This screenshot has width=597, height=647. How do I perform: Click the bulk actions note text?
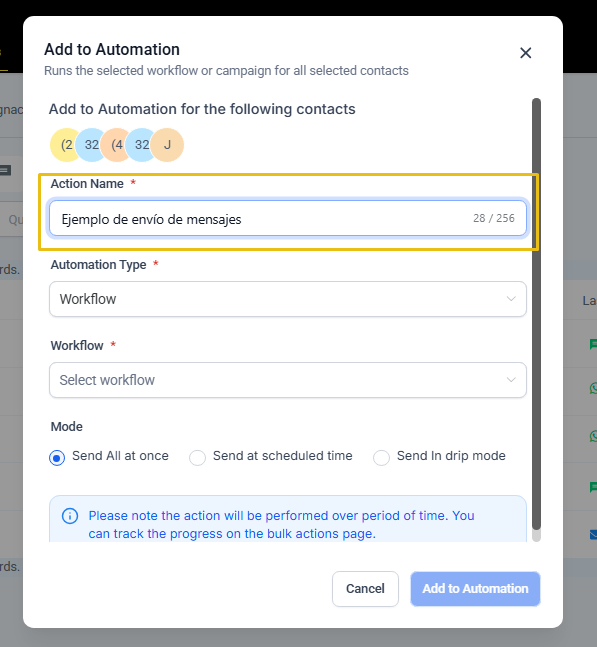tap(281, 524)
